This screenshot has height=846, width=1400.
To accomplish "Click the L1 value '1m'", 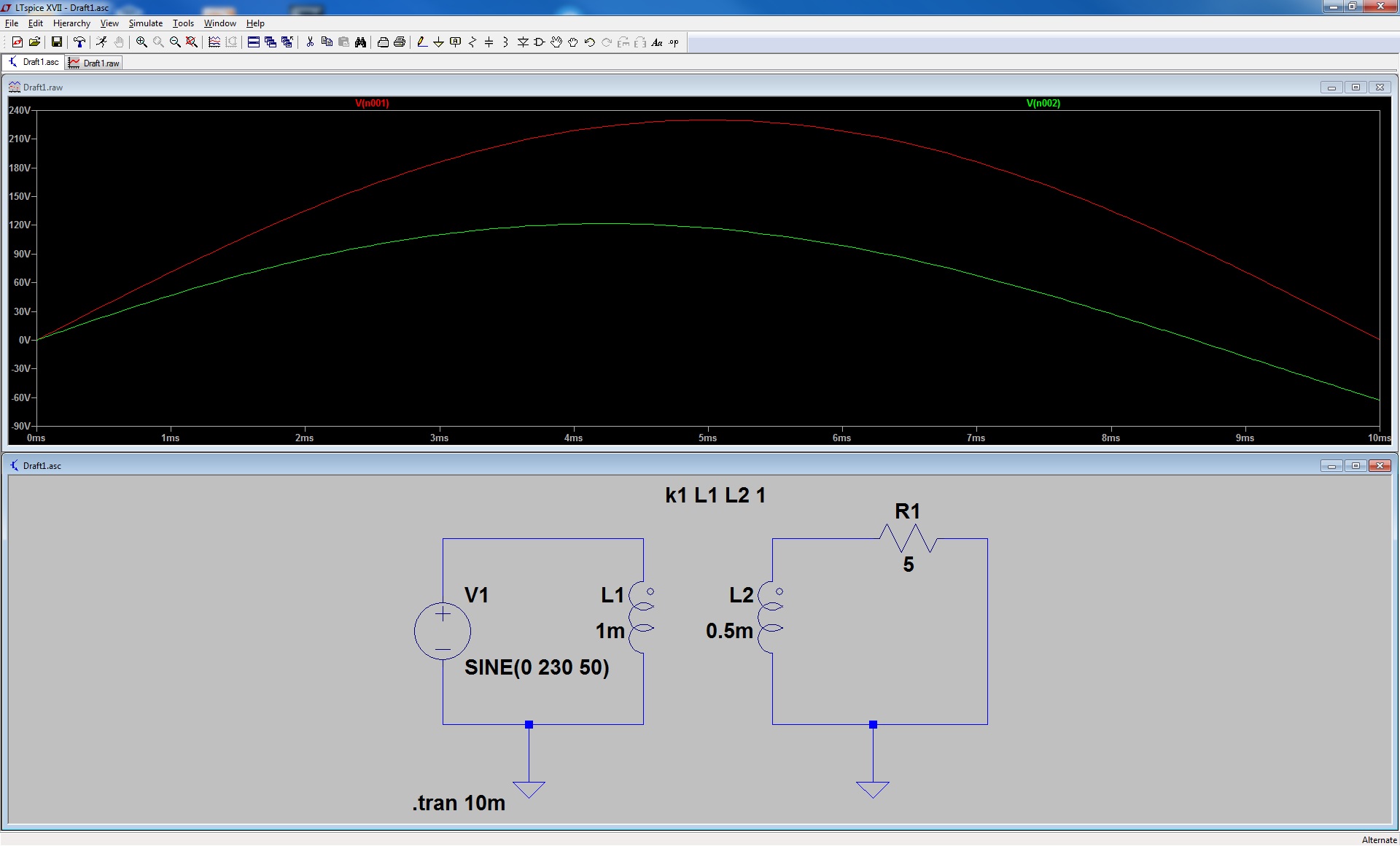I will click(x=610, y=631).
